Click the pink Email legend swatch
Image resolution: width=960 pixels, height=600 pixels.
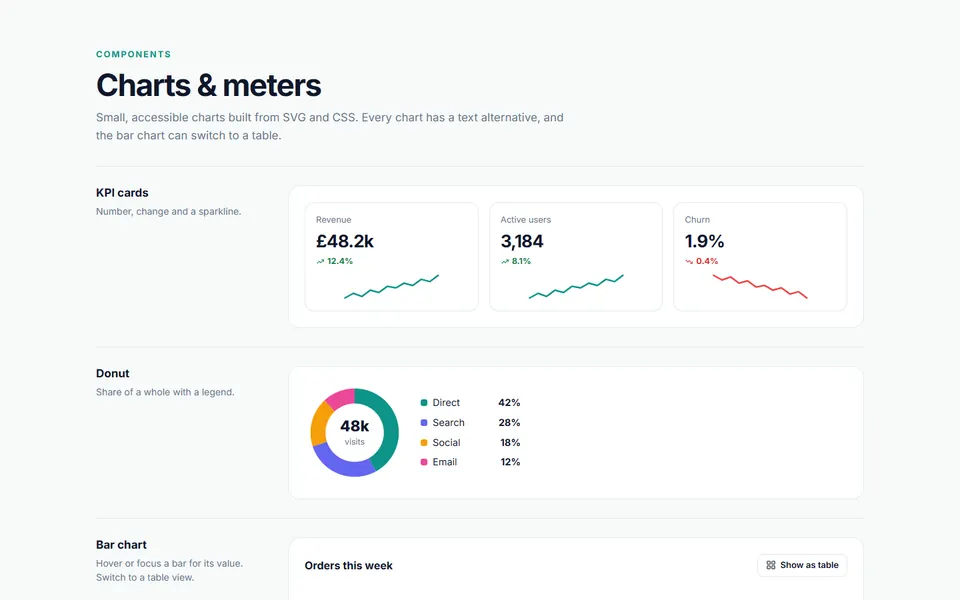click(424, 462)
